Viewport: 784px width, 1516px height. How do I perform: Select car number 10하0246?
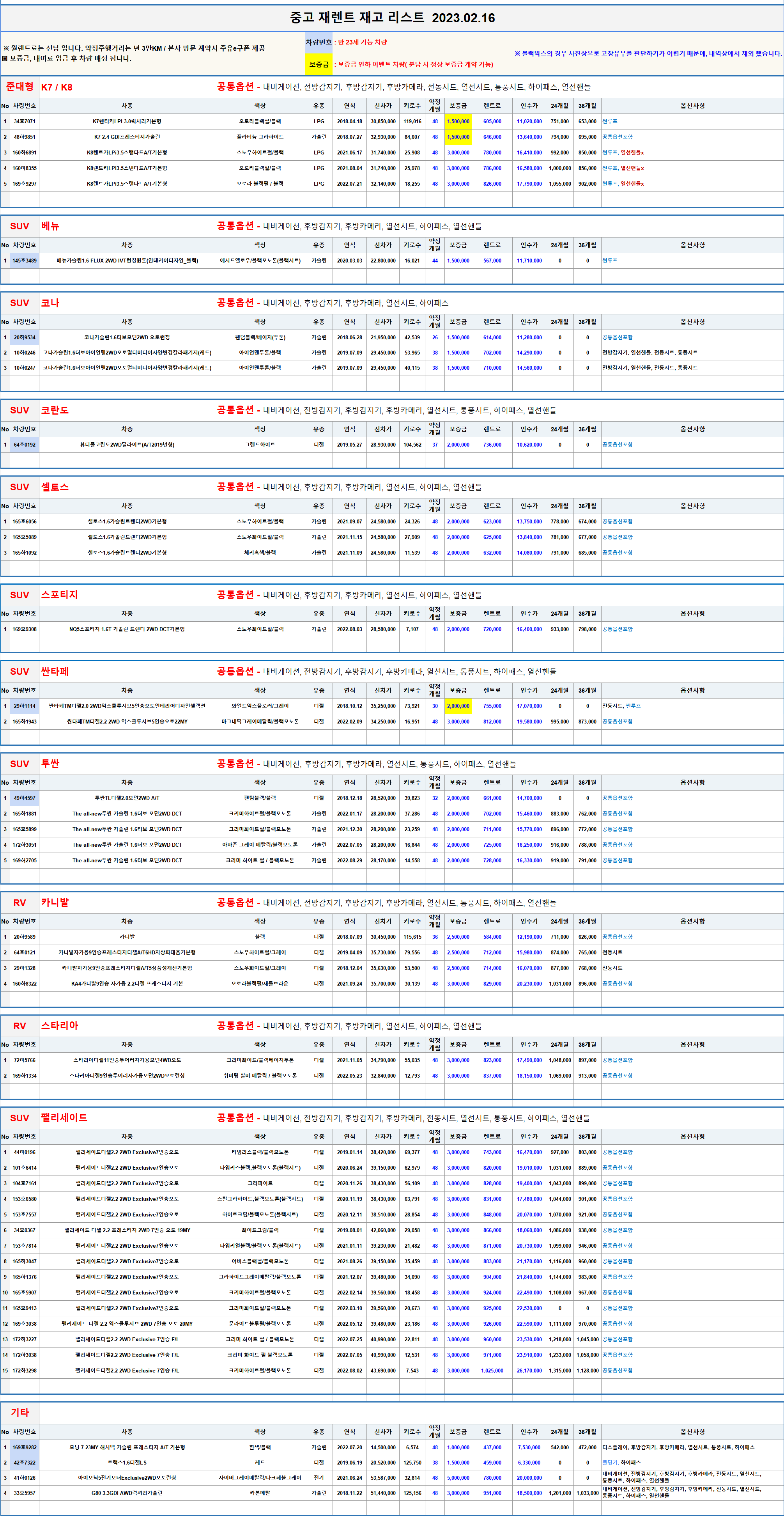click(24, 353)
